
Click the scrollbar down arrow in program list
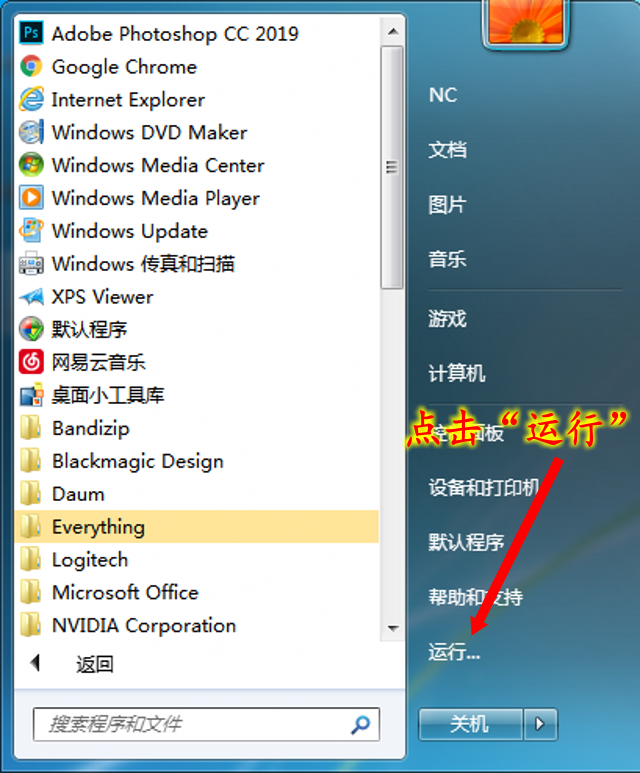[x=393, y=628]
